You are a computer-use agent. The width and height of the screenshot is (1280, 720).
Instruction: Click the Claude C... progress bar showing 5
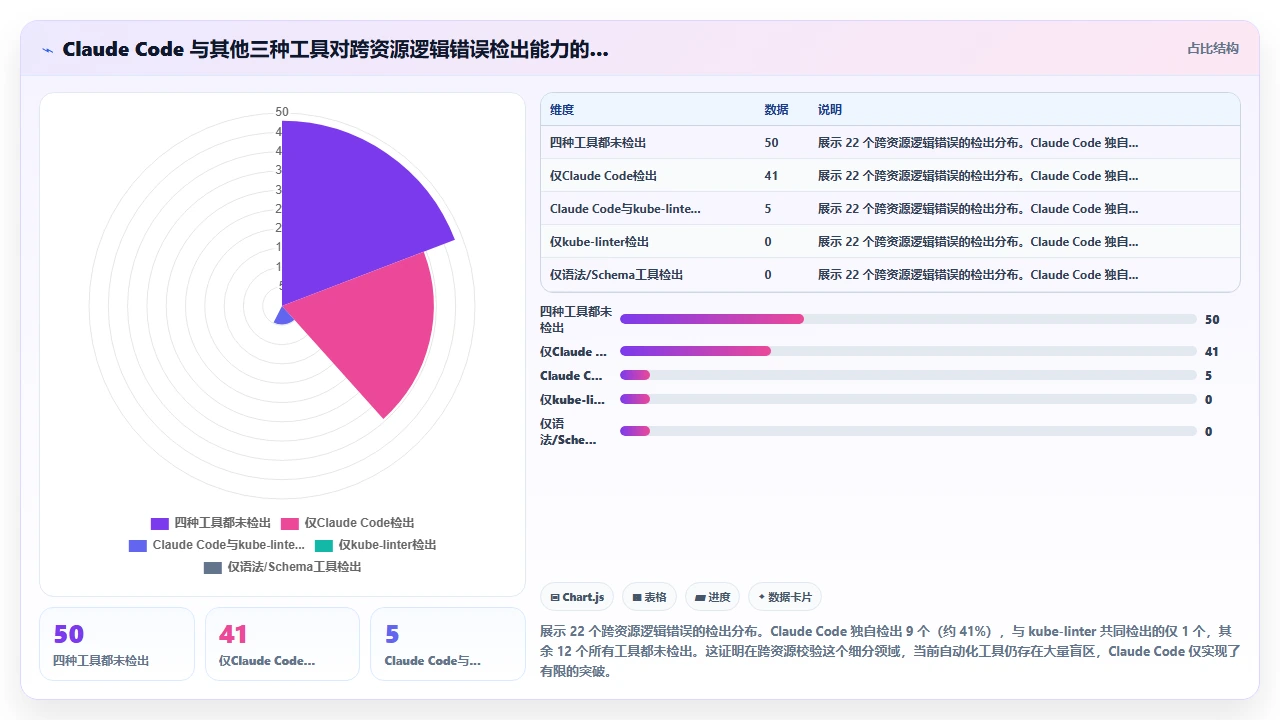click(x=908, y=375)
